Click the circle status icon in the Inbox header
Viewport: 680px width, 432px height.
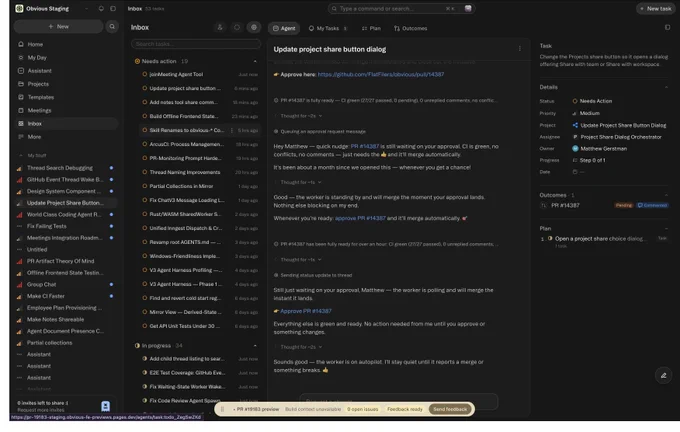[x=237, y=27]
